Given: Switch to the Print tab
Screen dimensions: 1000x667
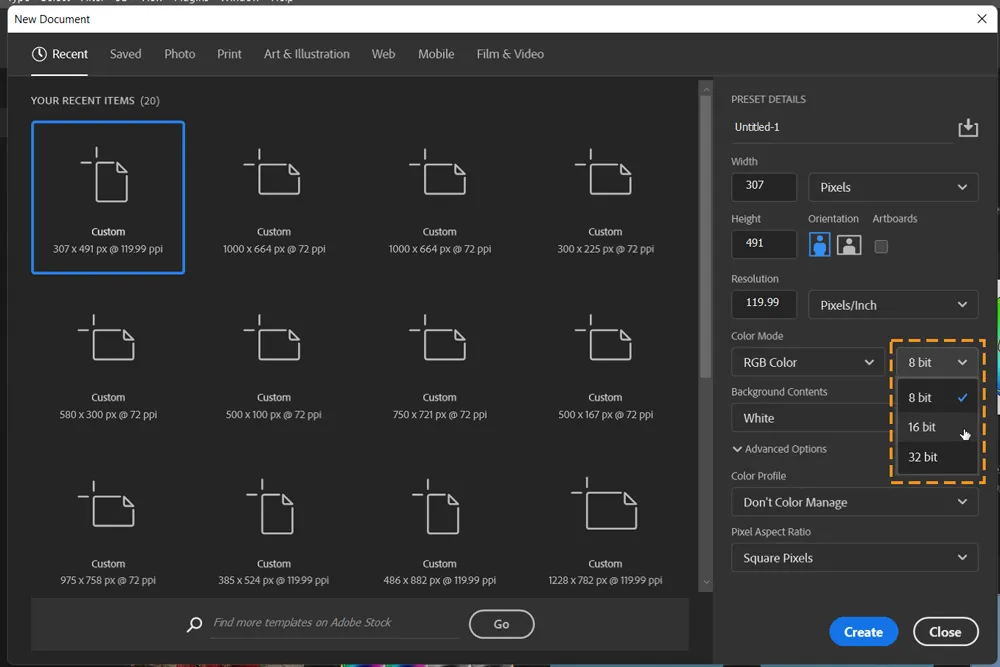Looking at the screenshot, I should 229,54.
